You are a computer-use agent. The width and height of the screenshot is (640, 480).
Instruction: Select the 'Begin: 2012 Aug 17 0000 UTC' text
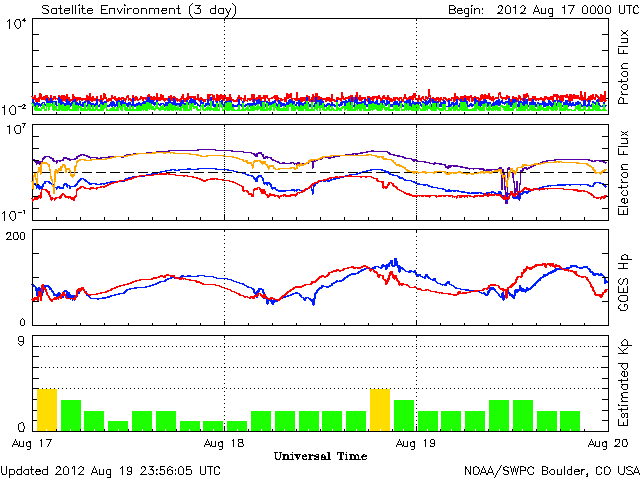click(x=544, y=10)
